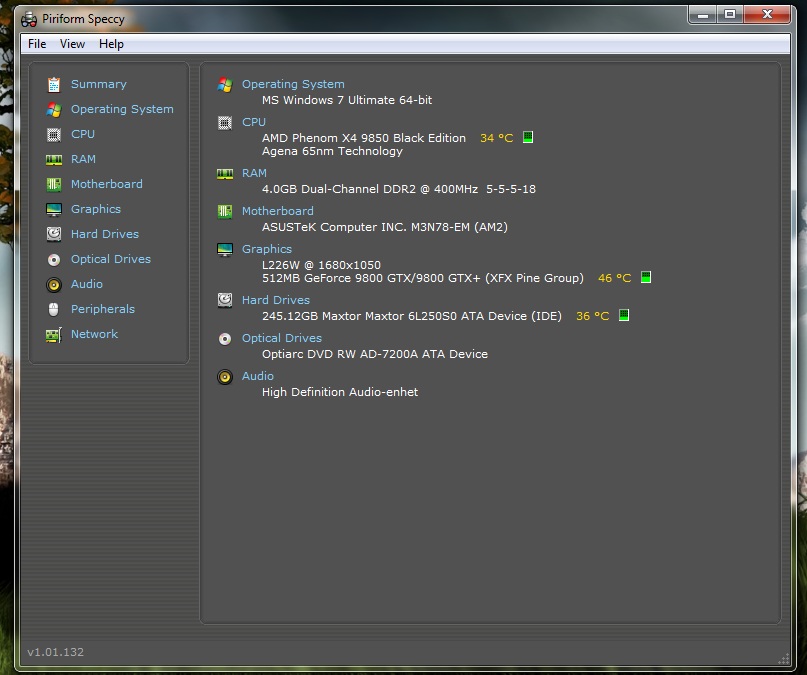
Task: Click the Optical Drives disc icon in sidebar
Action: click(54, 260)
